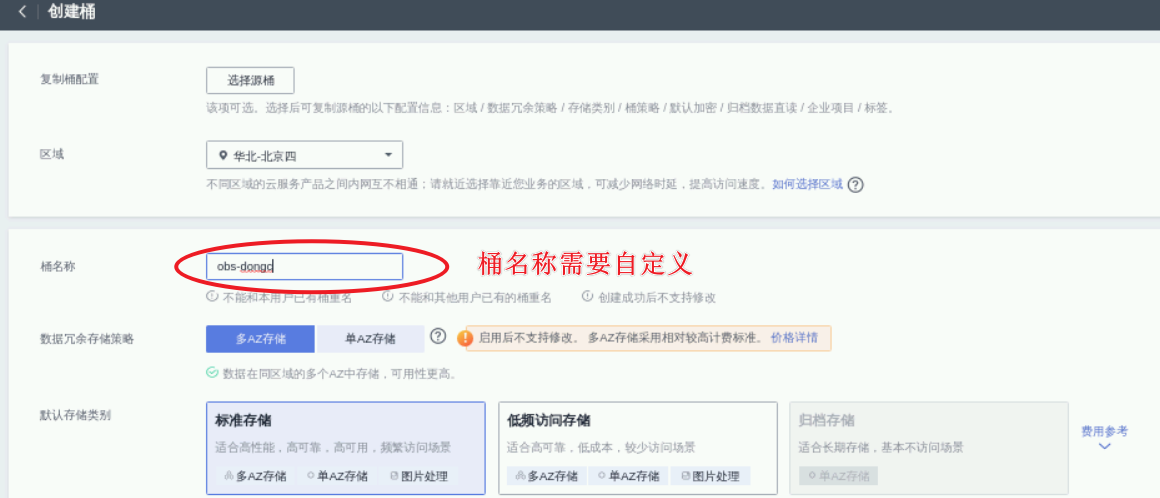1160x498 pixels.
Task: Click the 创建桶 page title
Action: 71,12
